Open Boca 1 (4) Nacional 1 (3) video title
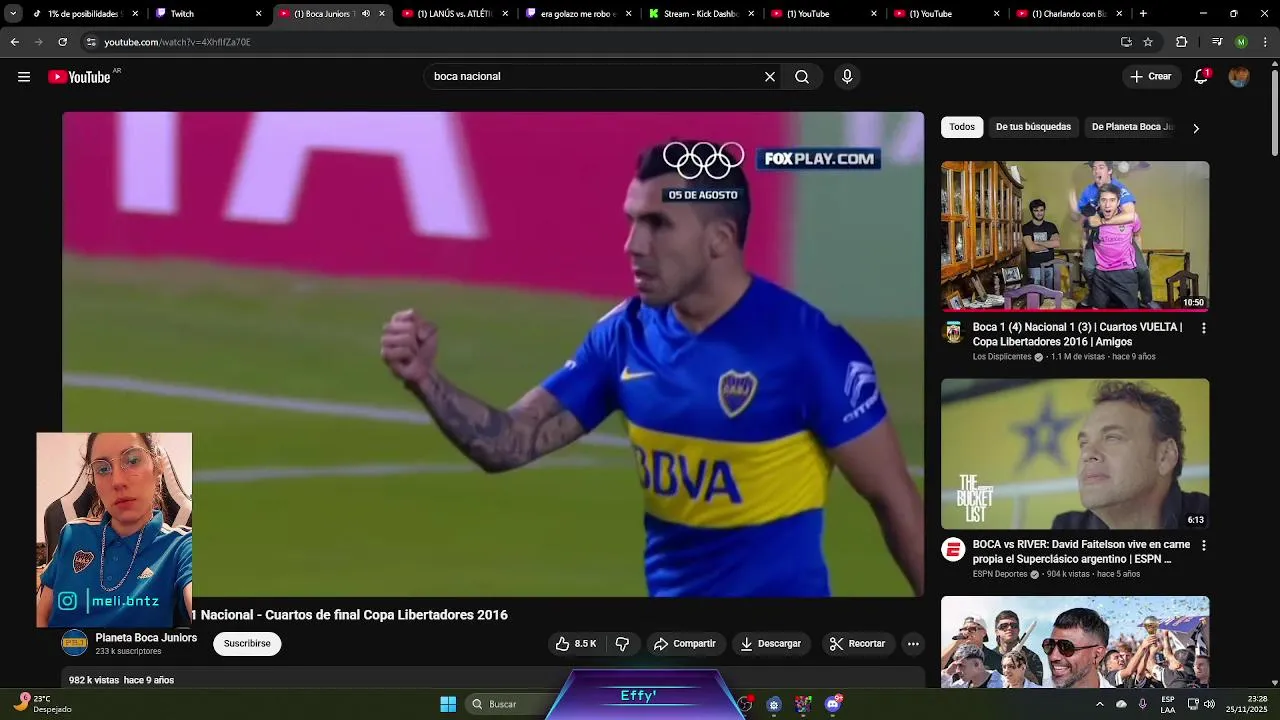1280x720 pixels. 1077,334
